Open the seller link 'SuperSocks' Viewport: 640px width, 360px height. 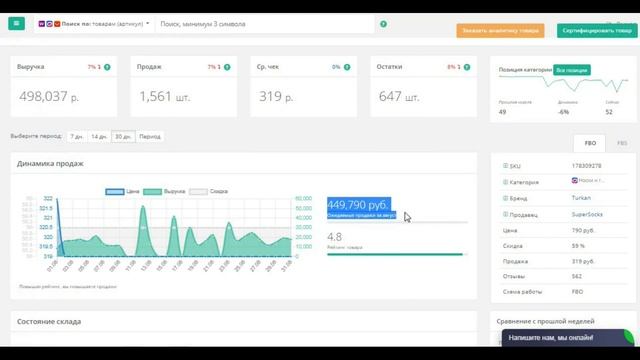[x=587, y=214]
